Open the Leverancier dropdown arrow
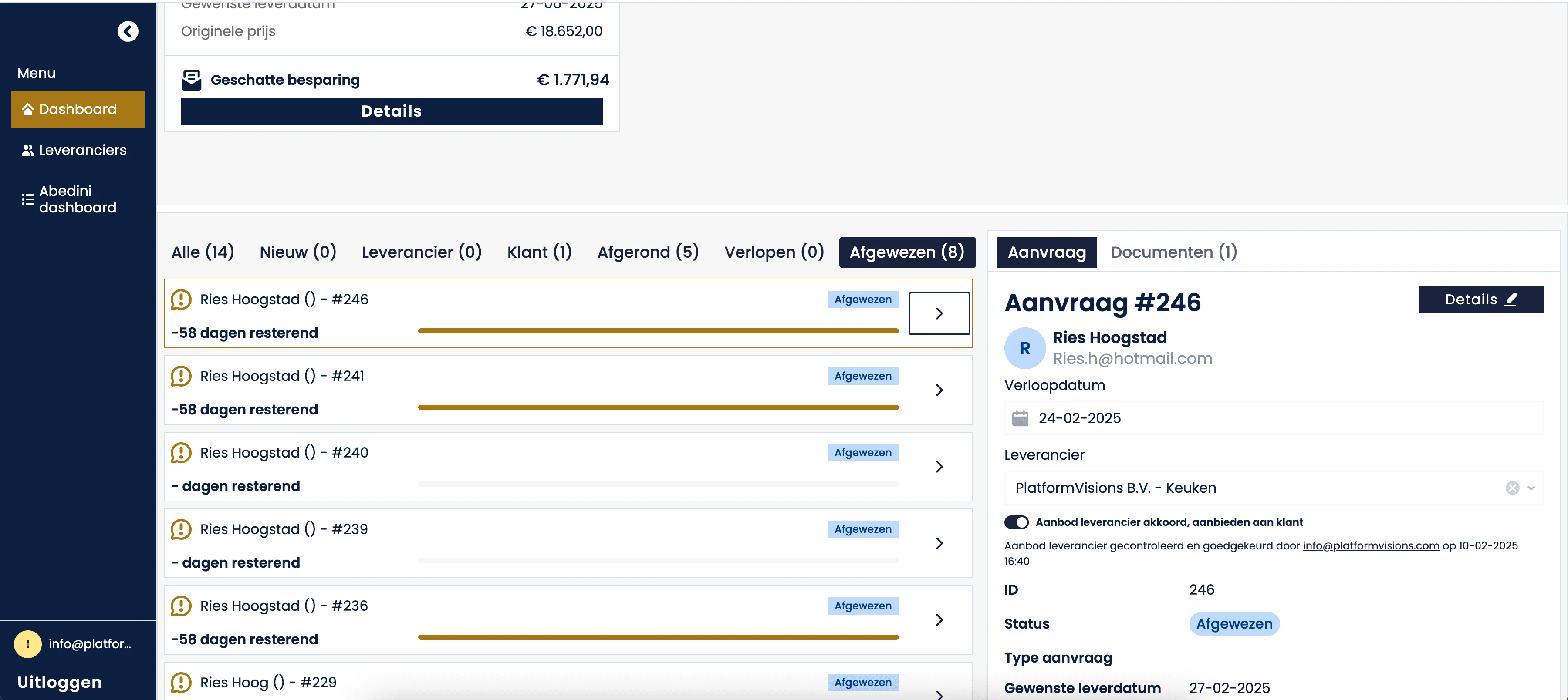The width and height of the screenshot is (1568, 700). (1531, 488)
